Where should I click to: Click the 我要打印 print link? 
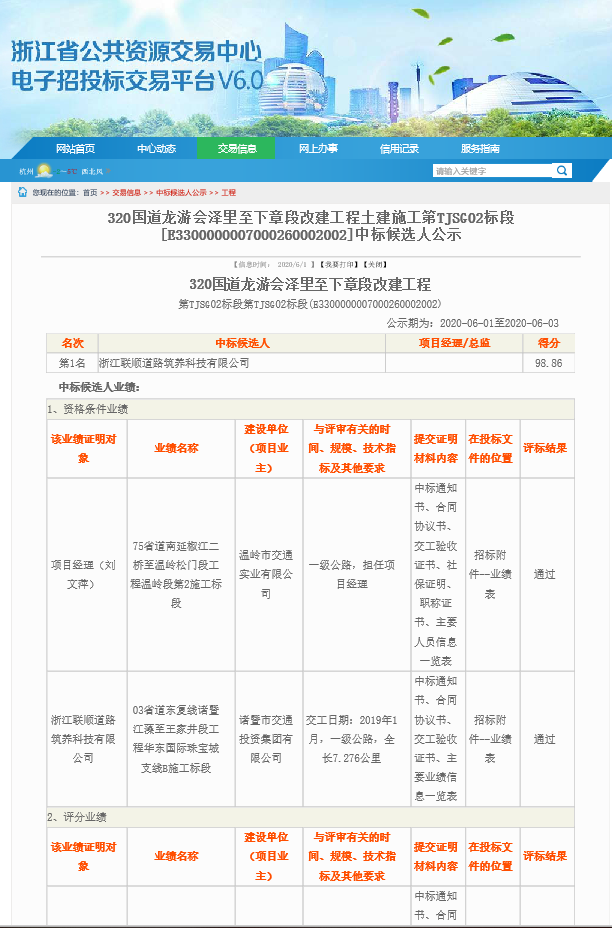337,264
